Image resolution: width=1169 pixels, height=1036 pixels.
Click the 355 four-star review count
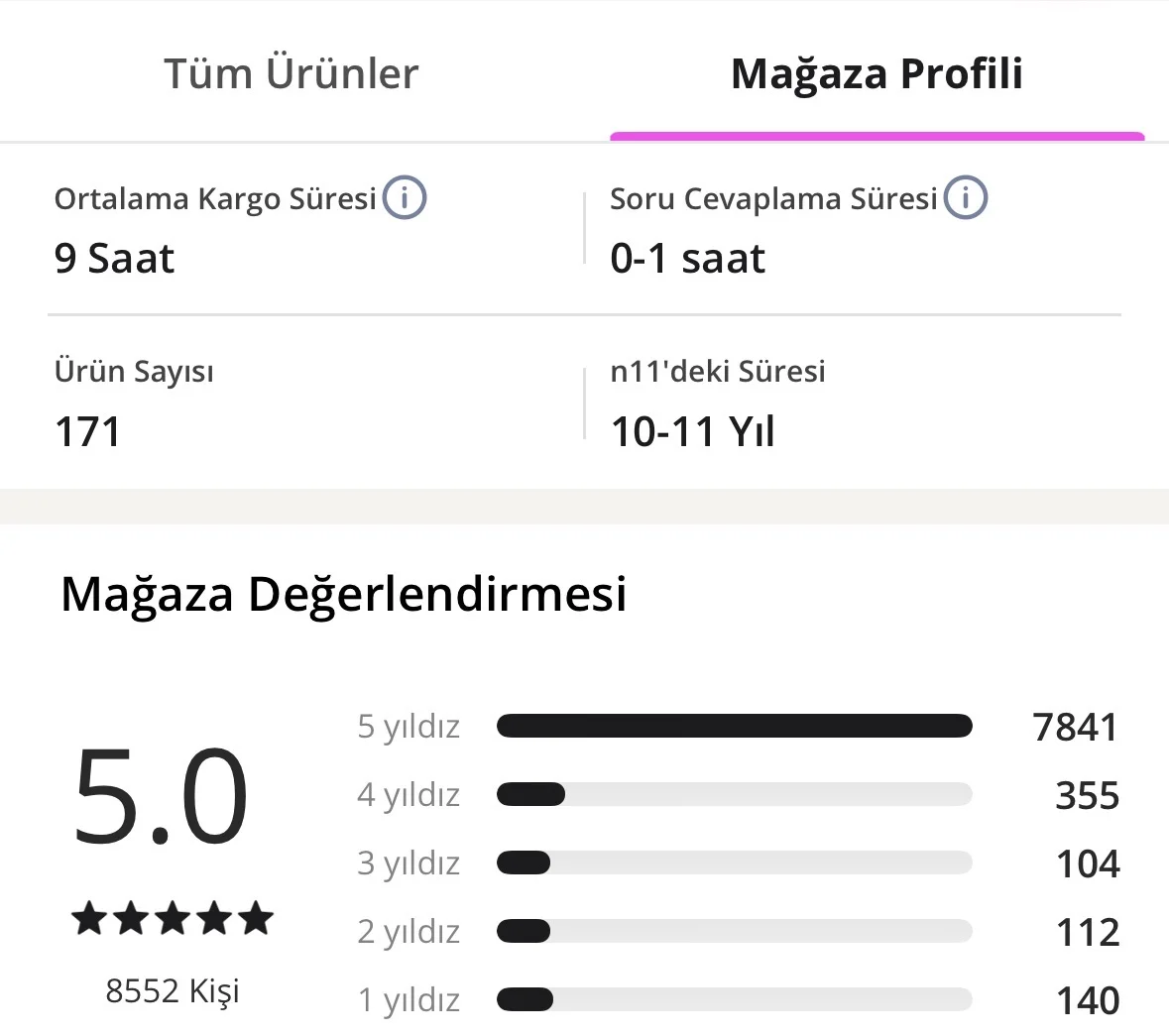click(x=1087, y=795)
